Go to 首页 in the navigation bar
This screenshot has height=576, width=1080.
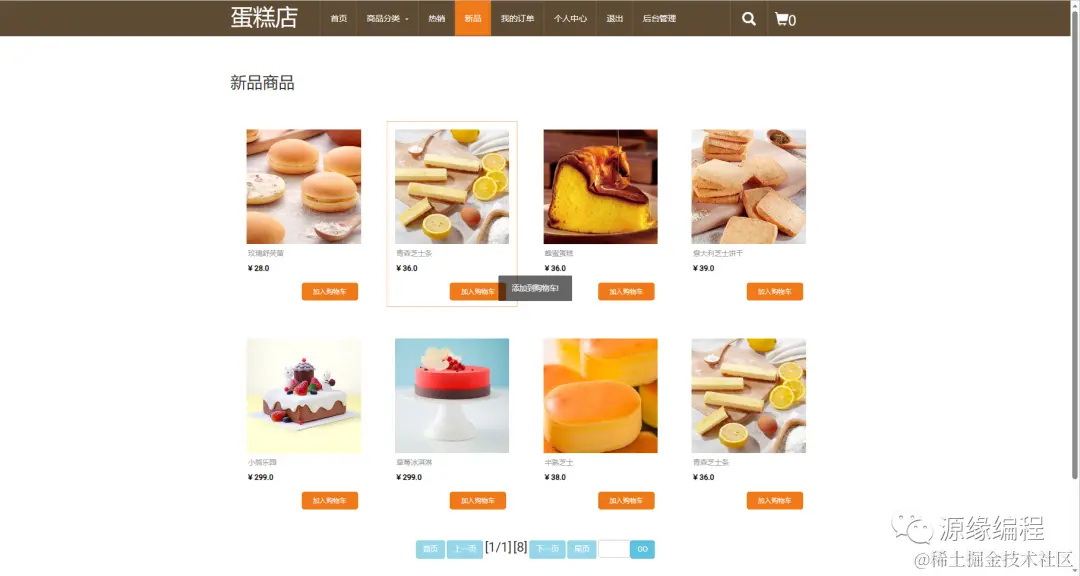click(x=338, y=19)
